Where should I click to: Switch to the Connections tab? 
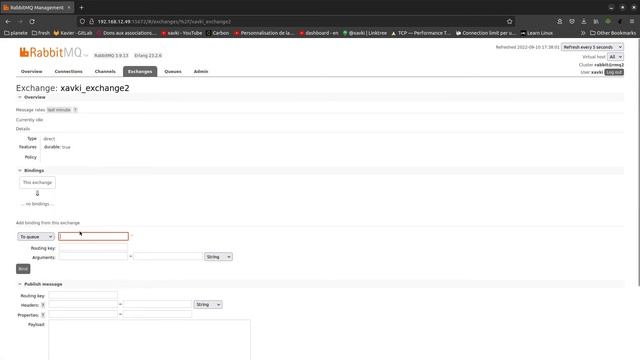(x=69, y=71)
